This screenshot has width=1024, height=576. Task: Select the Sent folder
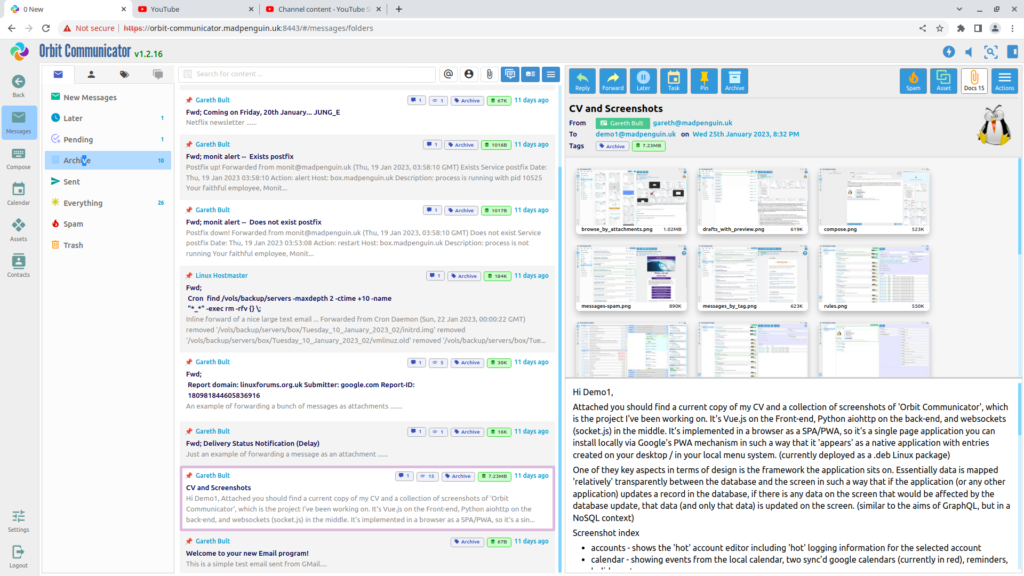[x=108, y=182]
